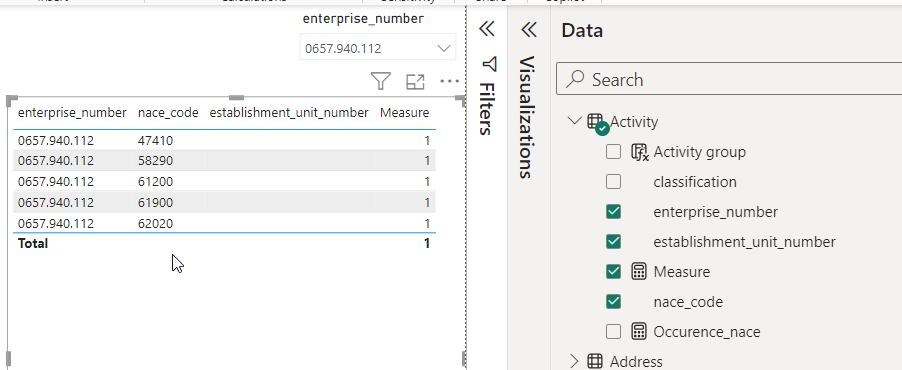
Task: Click the focus mode icon above the table
Action: (415, 82)
